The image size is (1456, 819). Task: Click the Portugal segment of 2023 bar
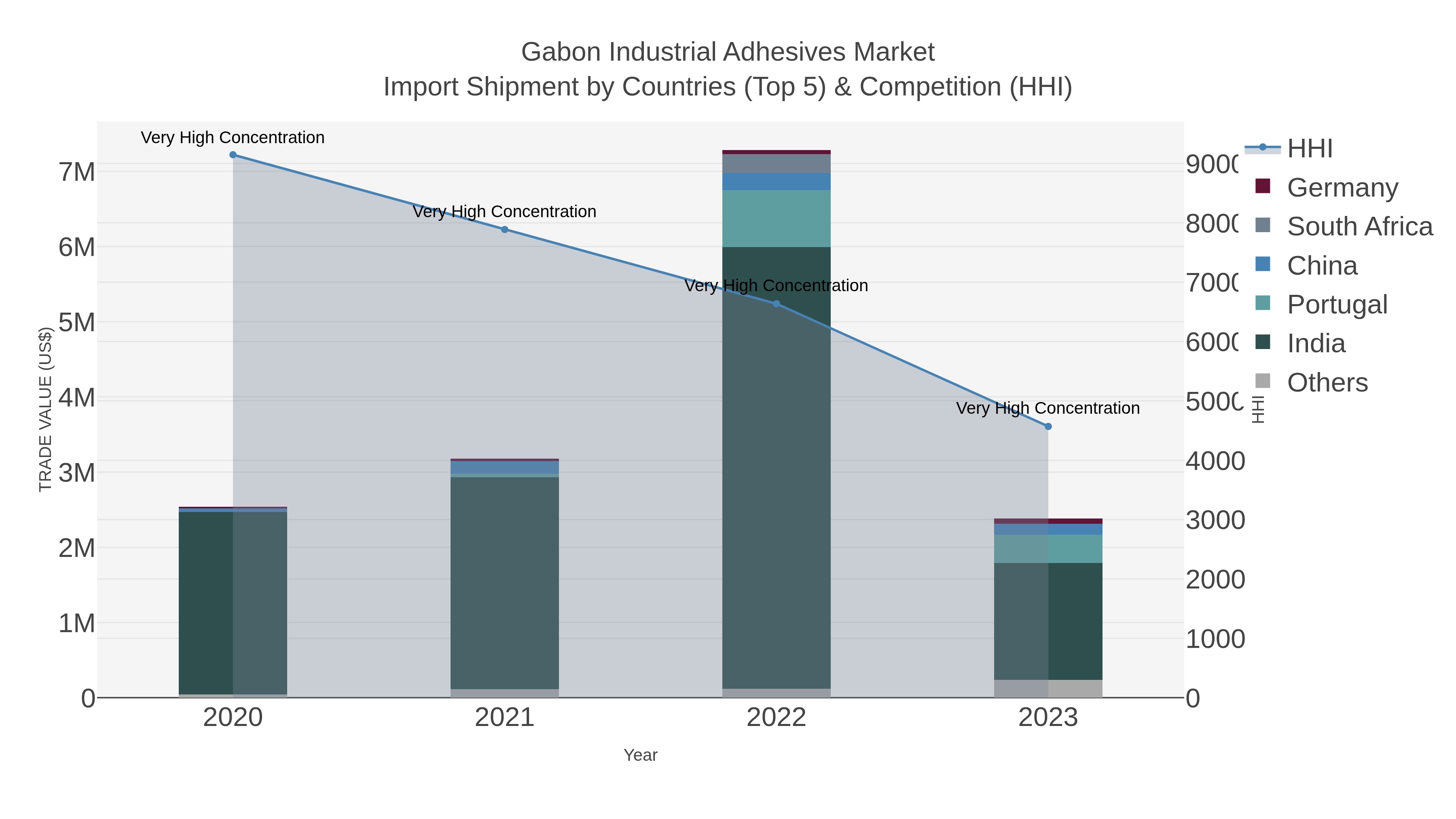point(1048,549)
